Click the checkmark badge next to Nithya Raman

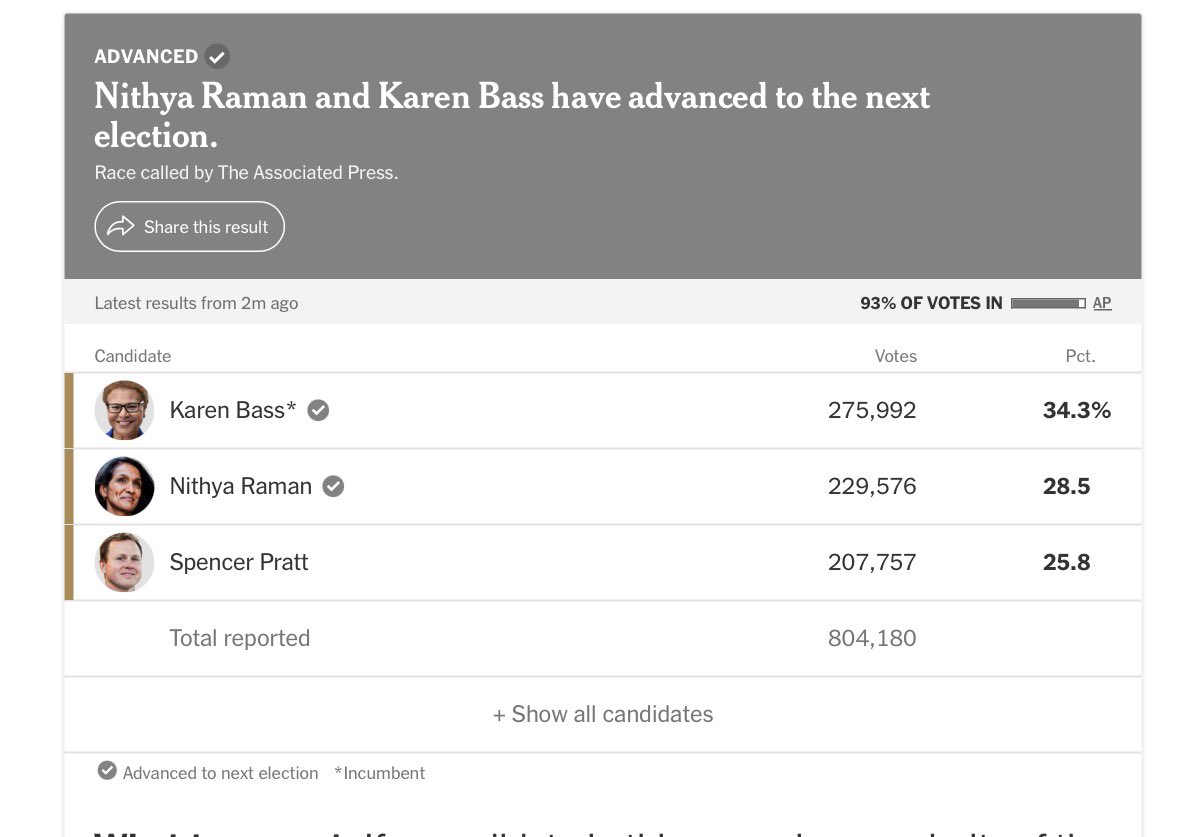[333, 486]
